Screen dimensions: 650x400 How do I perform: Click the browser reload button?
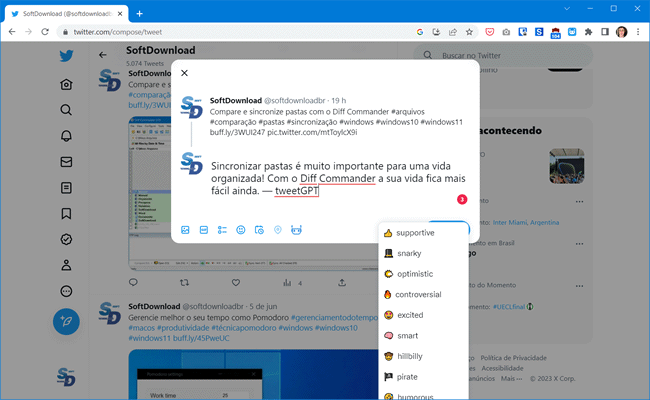coord(45,32)
